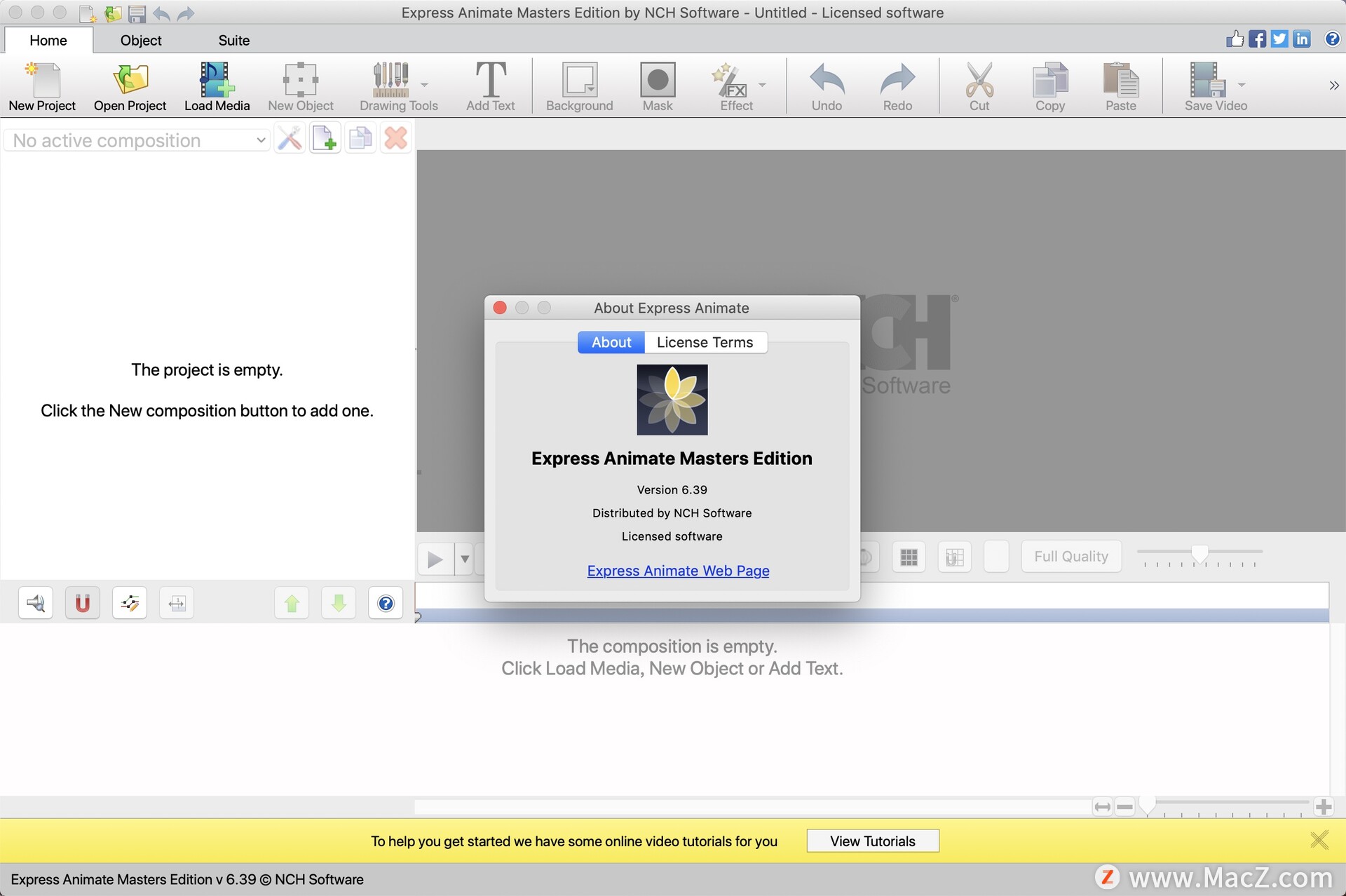Click Load Media in the toolbar

[x=217, y=86]
